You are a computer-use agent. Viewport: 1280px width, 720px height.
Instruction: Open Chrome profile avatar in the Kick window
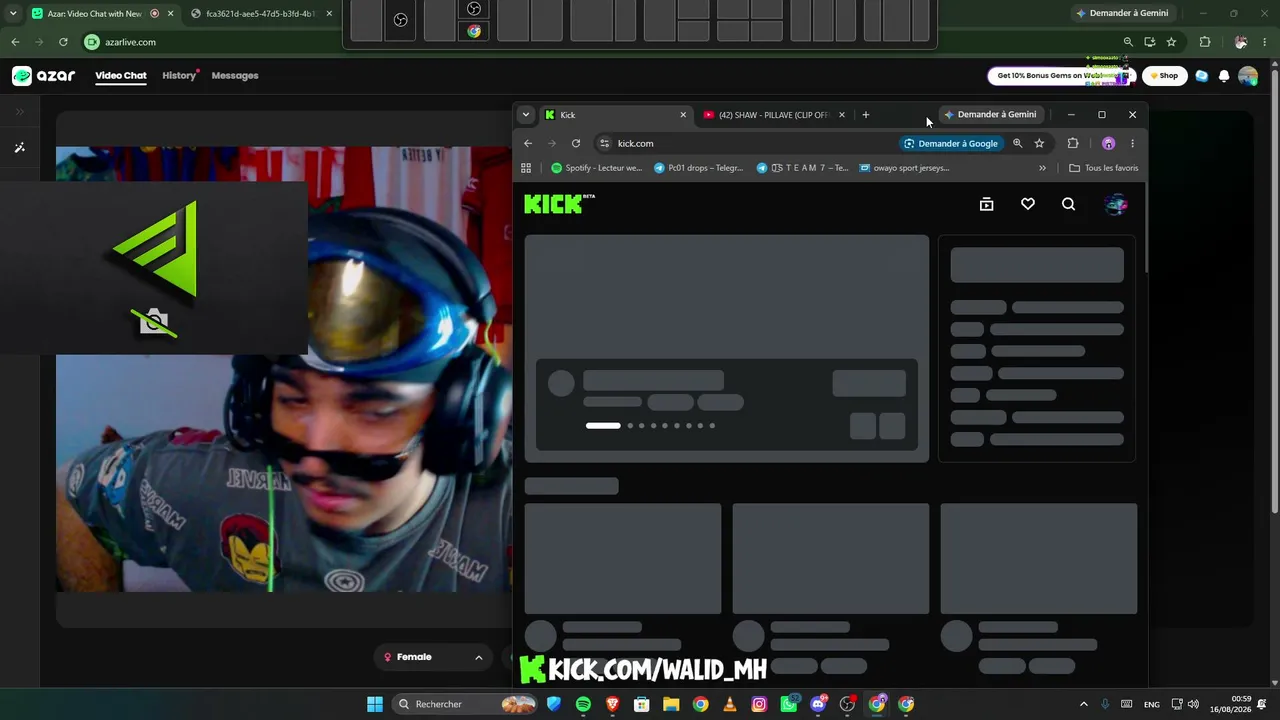coord(1108,143)
